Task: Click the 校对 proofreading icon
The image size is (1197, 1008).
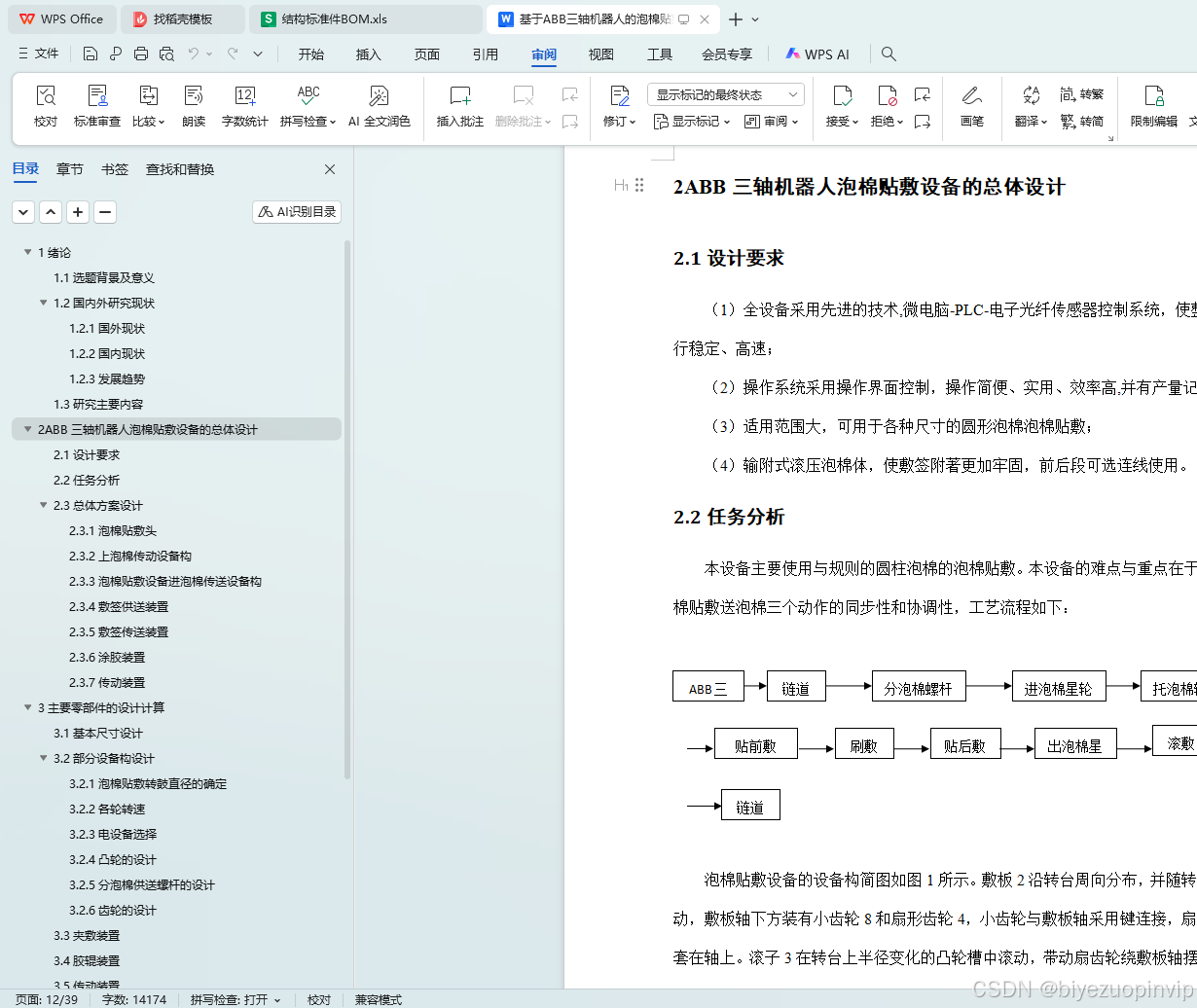Action: 46,95
